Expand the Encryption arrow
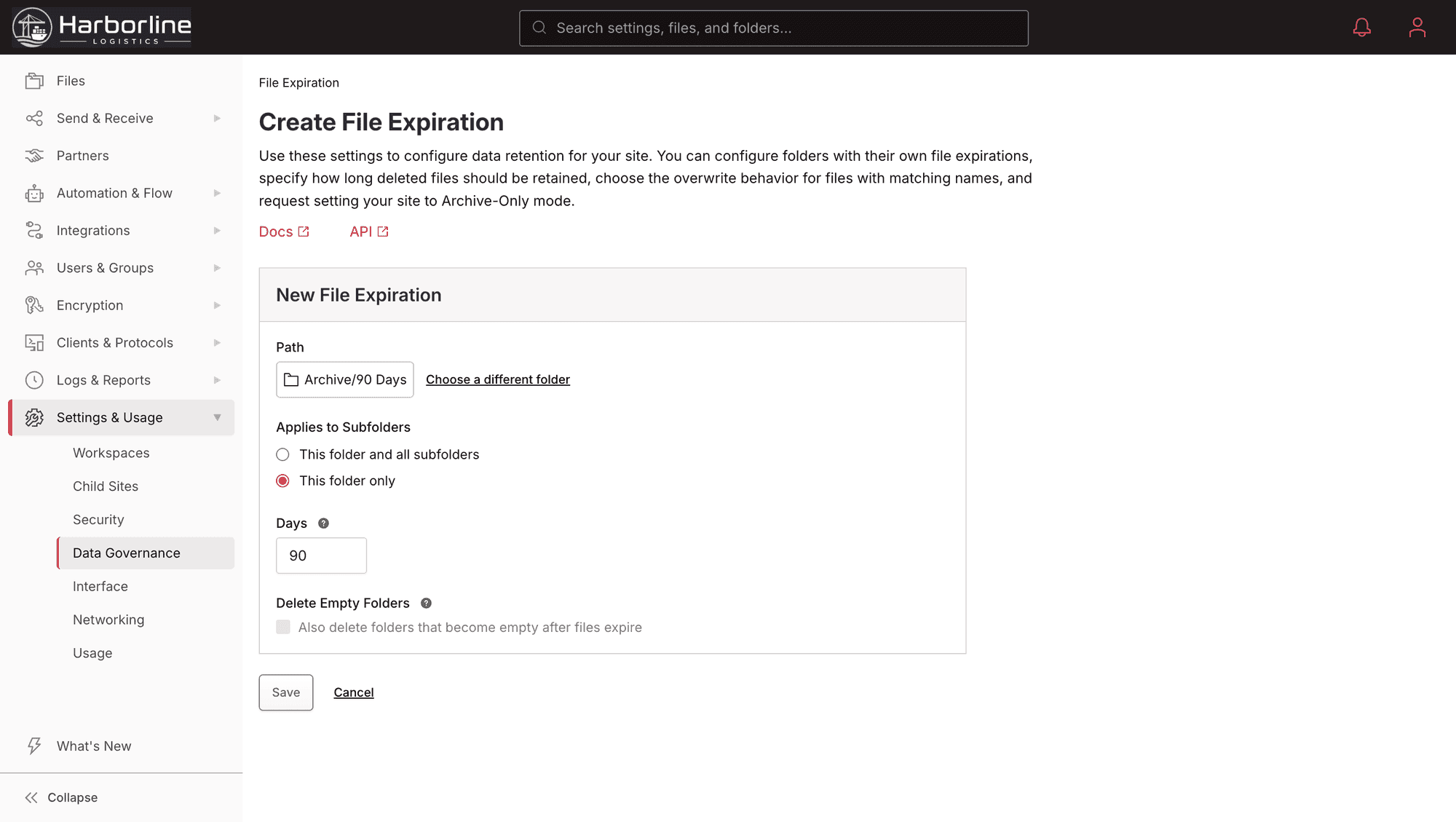The width and height of the screenshot is (1456, 822). click(217, 305)
